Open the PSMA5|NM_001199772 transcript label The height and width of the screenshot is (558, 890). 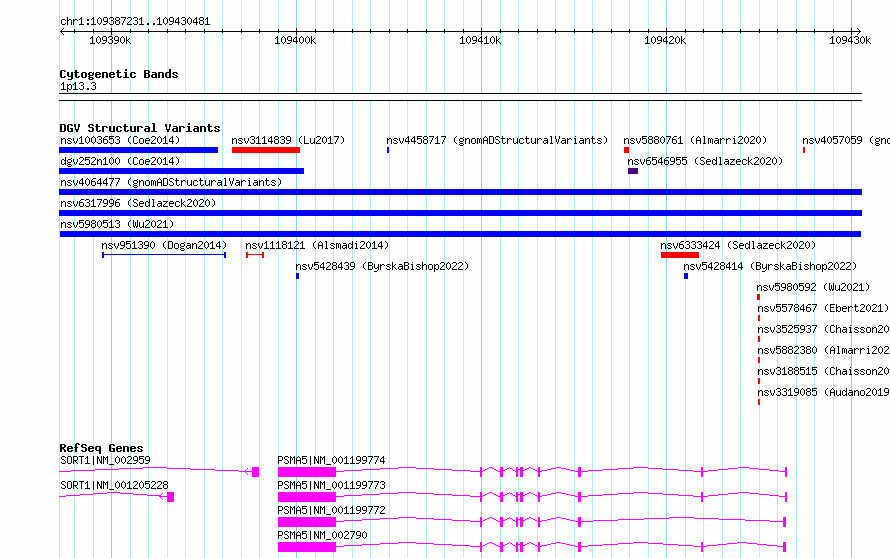click(x=331, y=510)
